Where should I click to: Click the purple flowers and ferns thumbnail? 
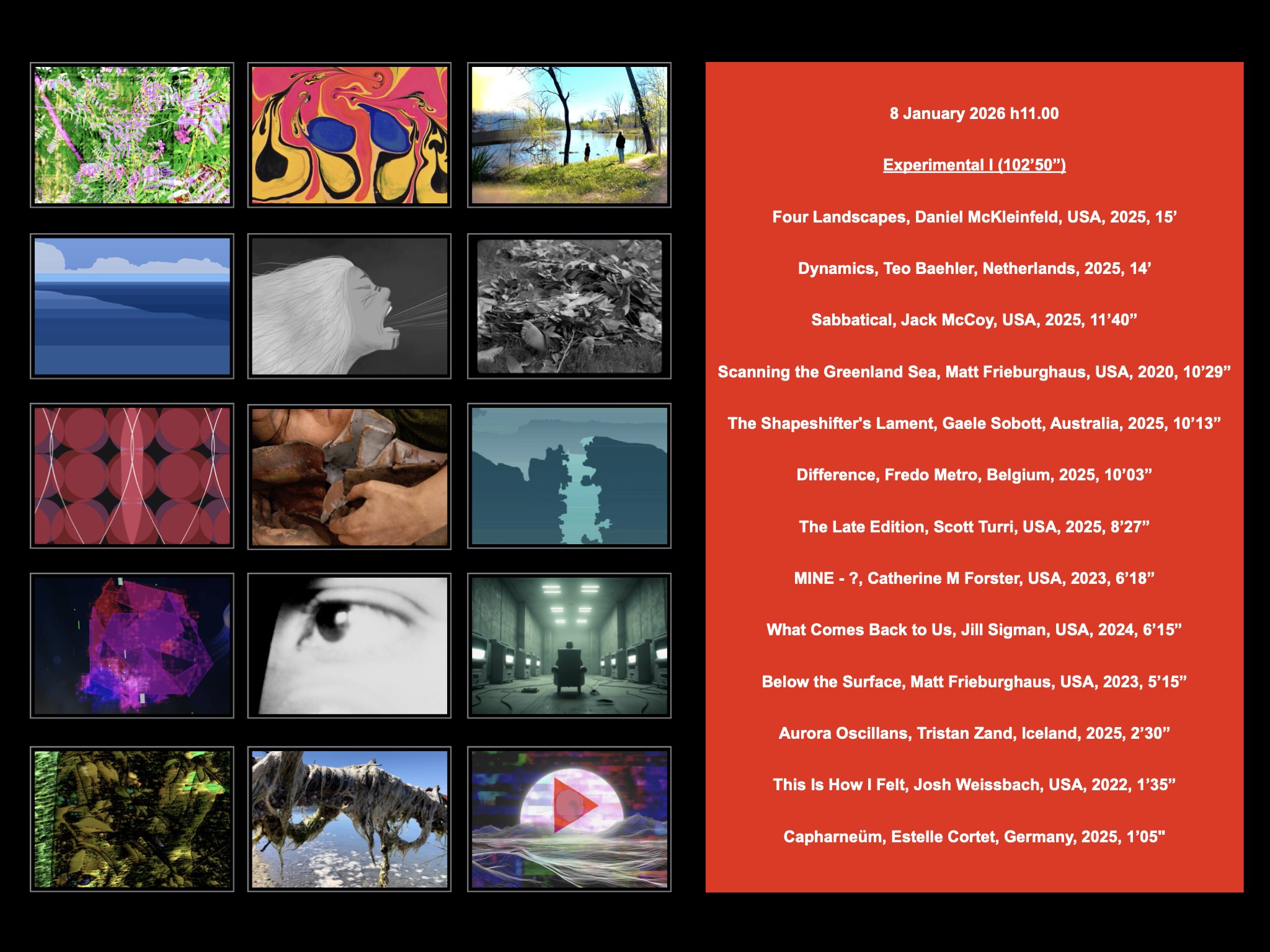(132, 135)
